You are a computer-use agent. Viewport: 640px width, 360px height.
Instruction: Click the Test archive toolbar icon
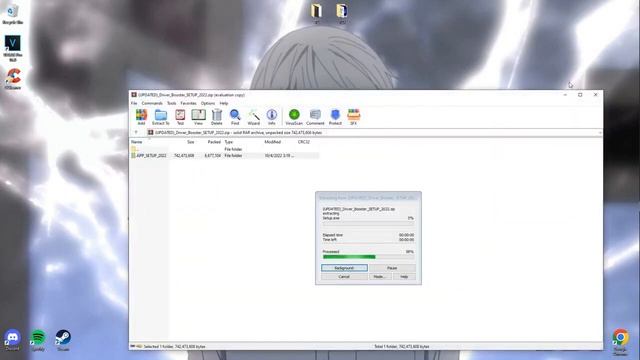[180, 117]
